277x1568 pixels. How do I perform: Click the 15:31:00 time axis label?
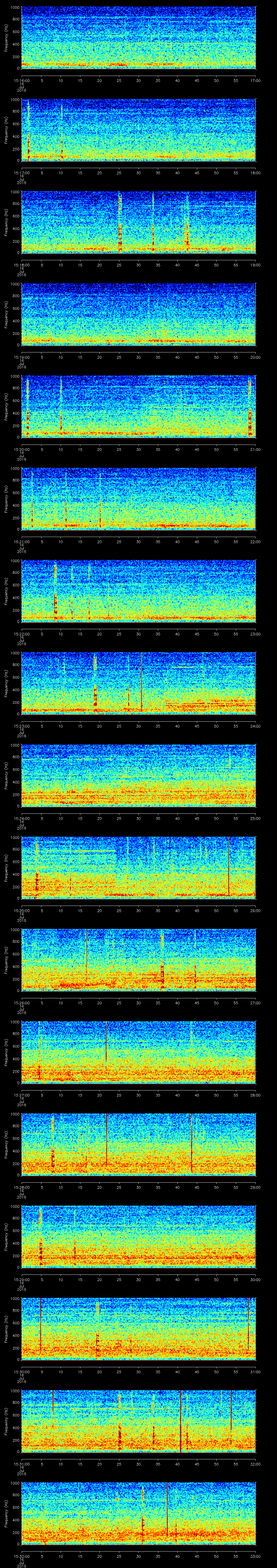[x=21, y=1463]
